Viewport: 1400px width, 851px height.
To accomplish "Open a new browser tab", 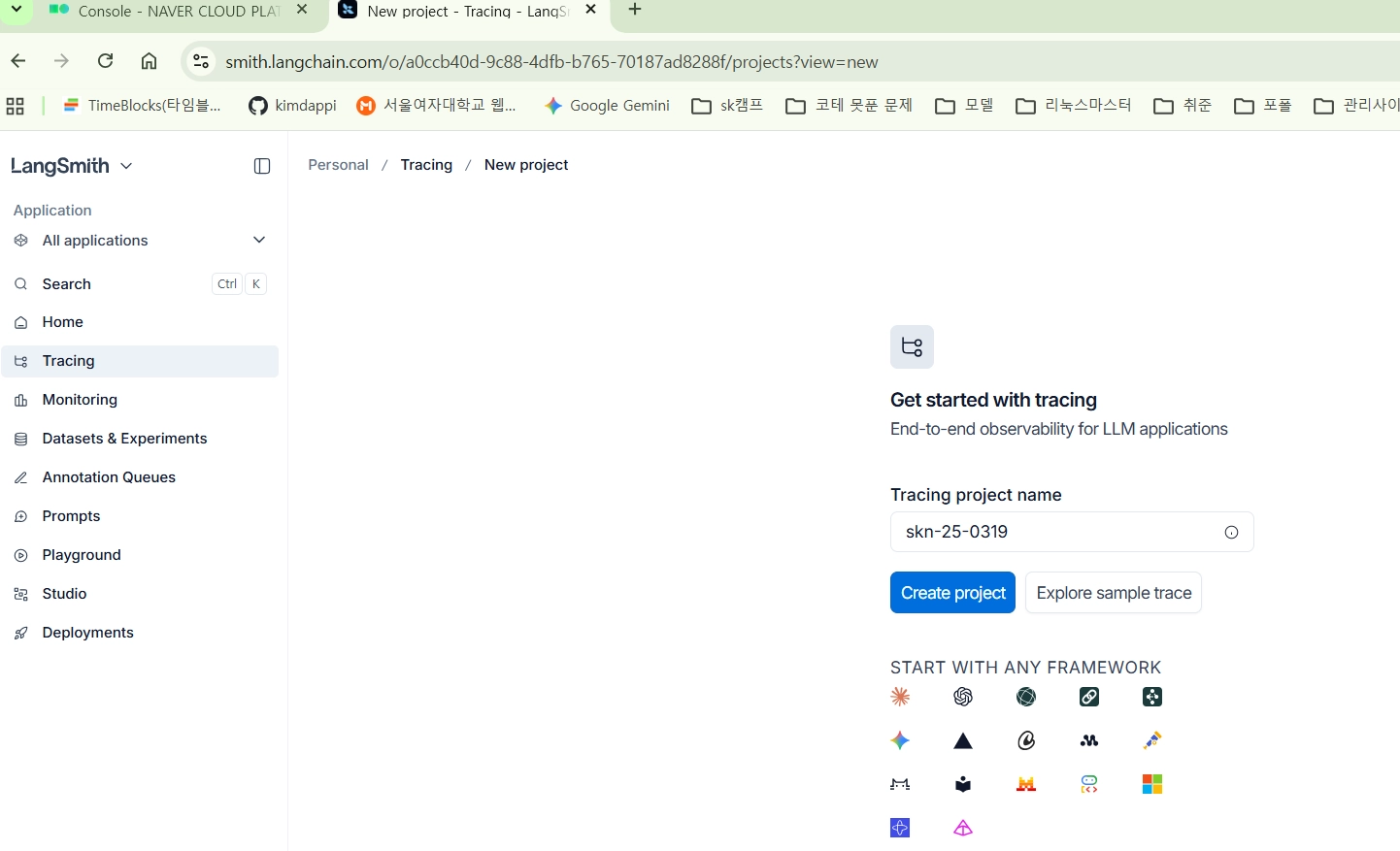I will 635,10.
